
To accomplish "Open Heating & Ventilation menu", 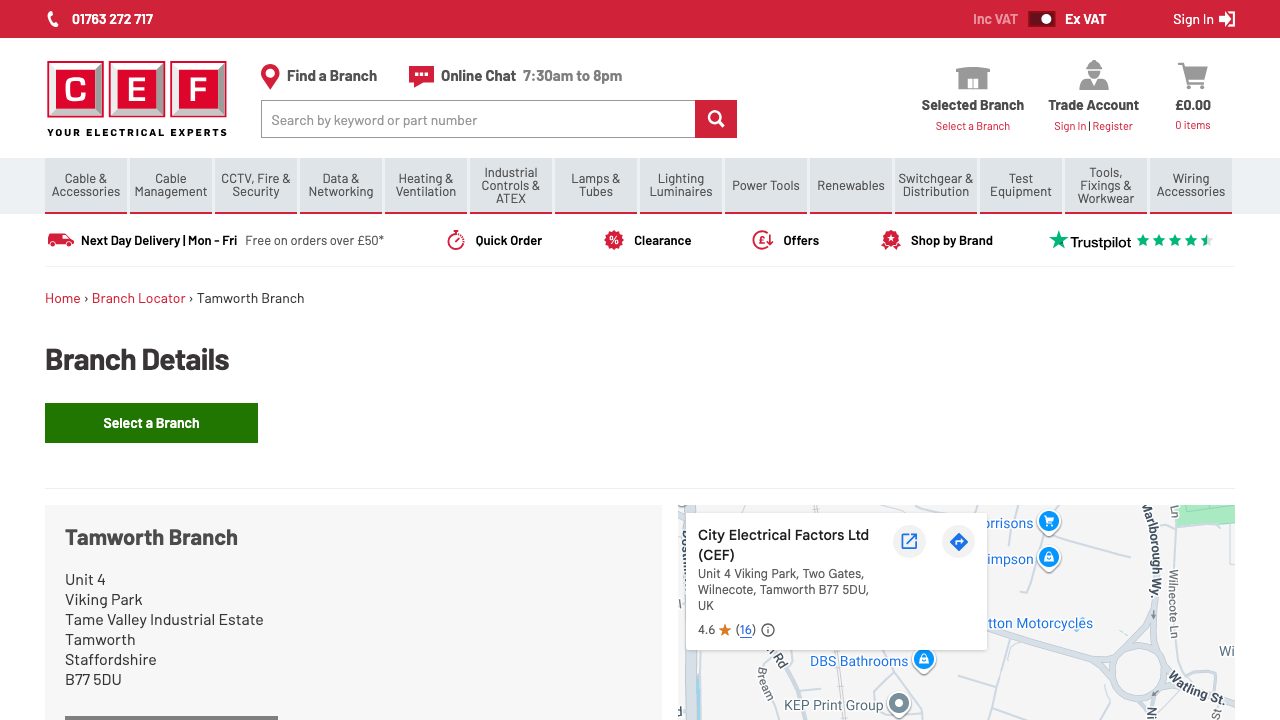I will click(426, 185).
